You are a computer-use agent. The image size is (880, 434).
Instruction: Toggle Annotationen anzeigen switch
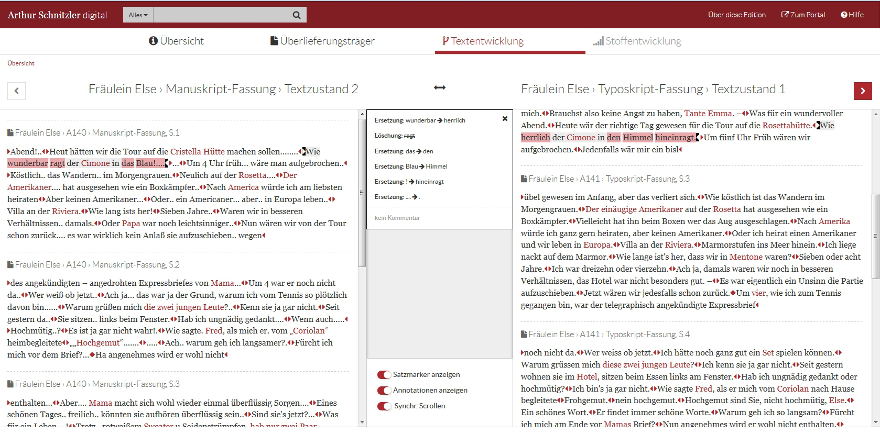384,390
